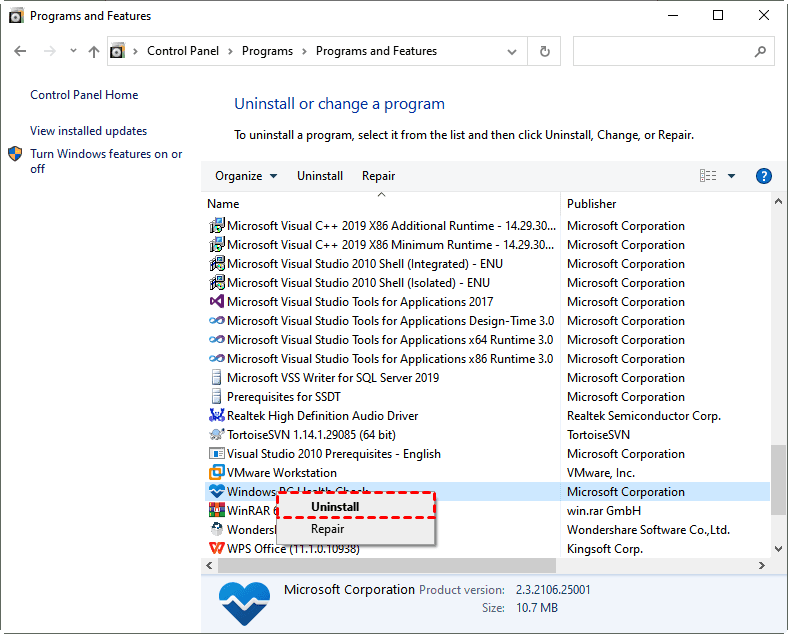
Task: Click the TortoiseSVN program icon
Action: (216, 435)
